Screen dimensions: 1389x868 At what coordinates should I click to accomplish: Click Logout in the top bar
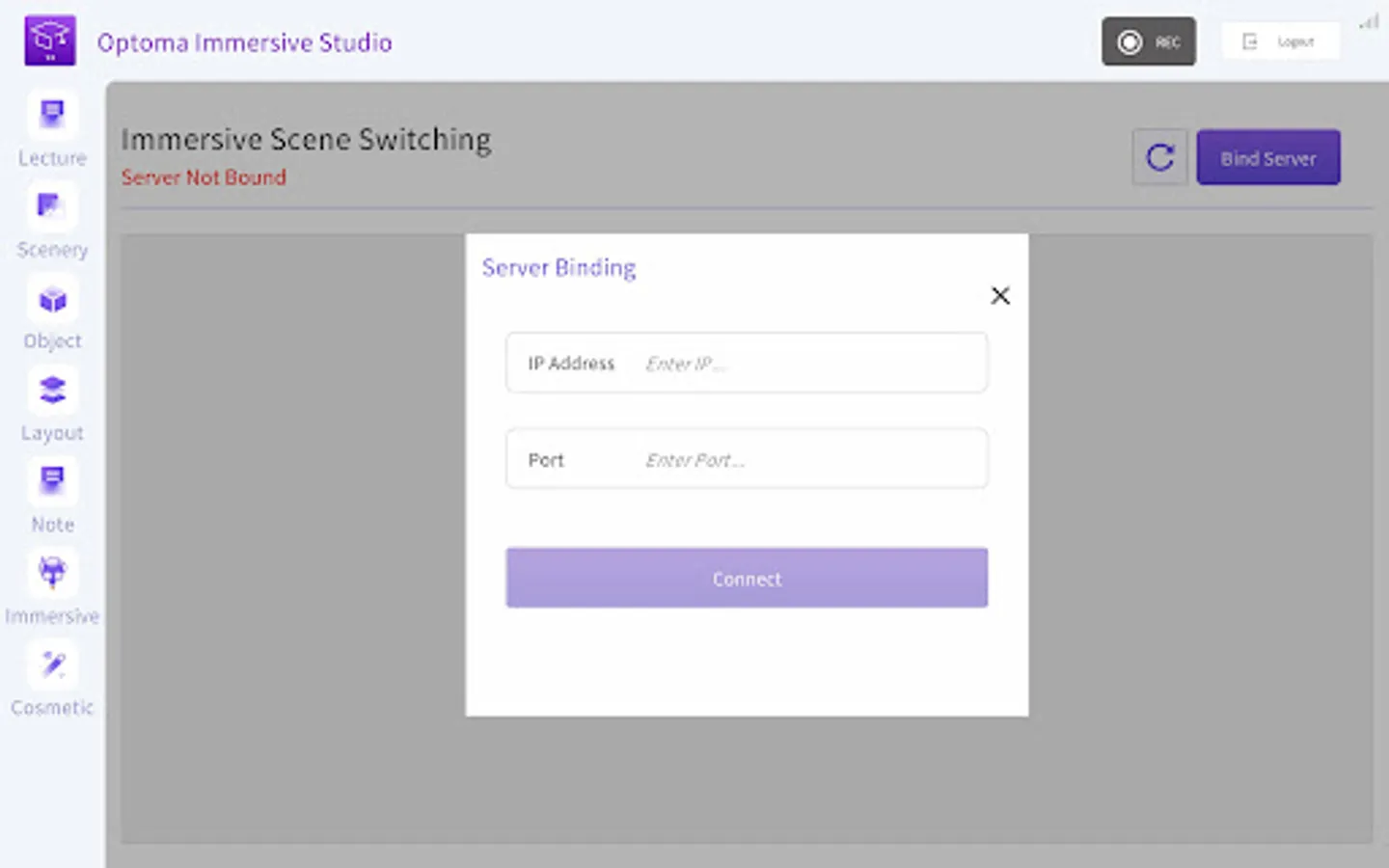[x=1281, y=41]
